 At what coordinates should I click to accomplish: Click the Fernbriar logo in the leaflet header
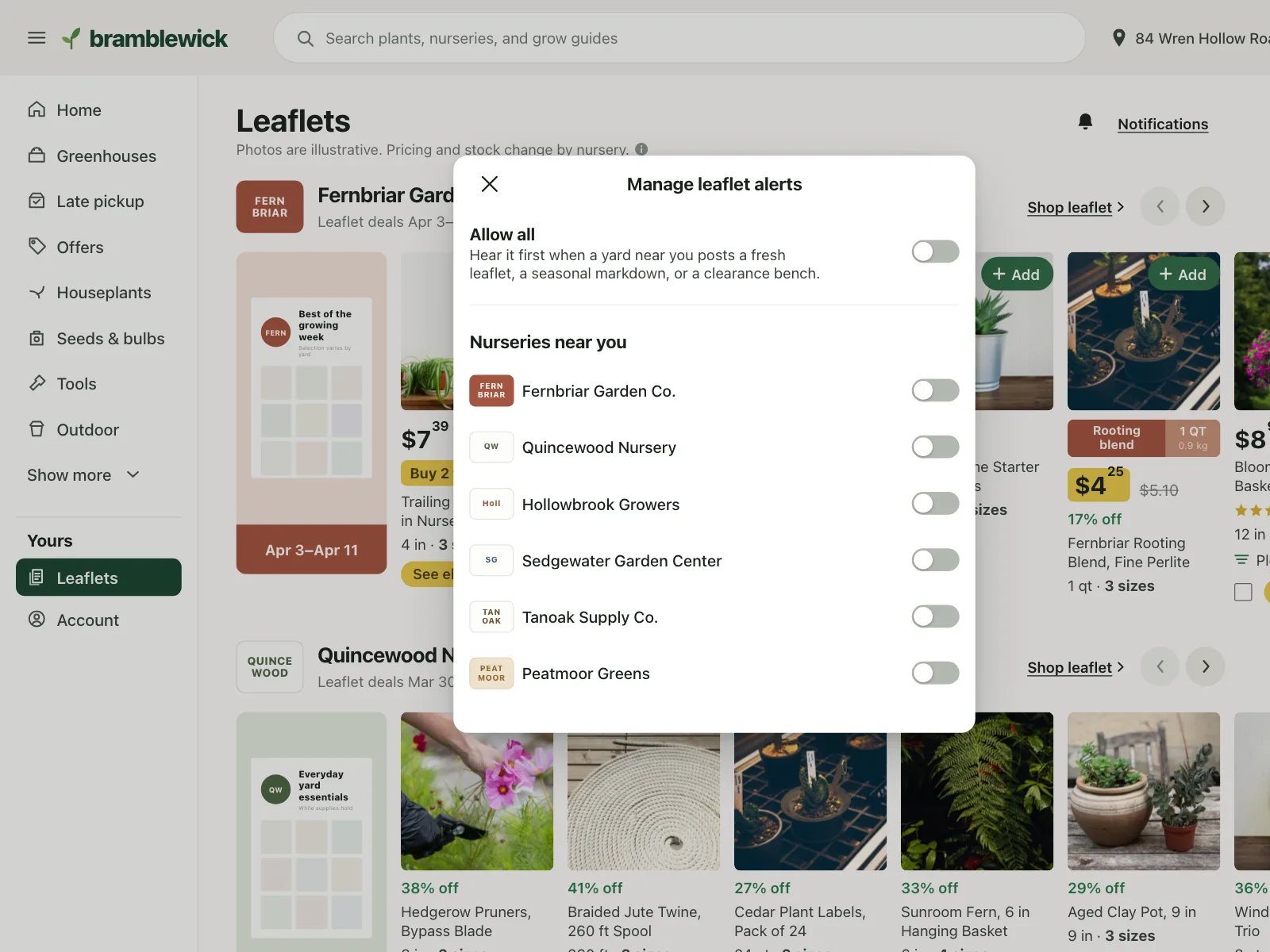[x=270, y=207]
